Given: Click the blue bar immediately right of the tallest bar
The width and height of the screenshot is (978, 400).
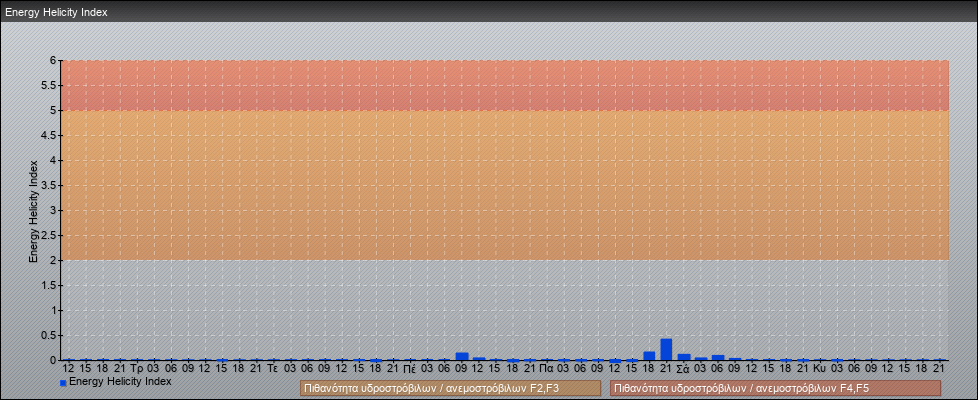Looking at the screenshot, I should pyautogui.click(x=684, y=357).
